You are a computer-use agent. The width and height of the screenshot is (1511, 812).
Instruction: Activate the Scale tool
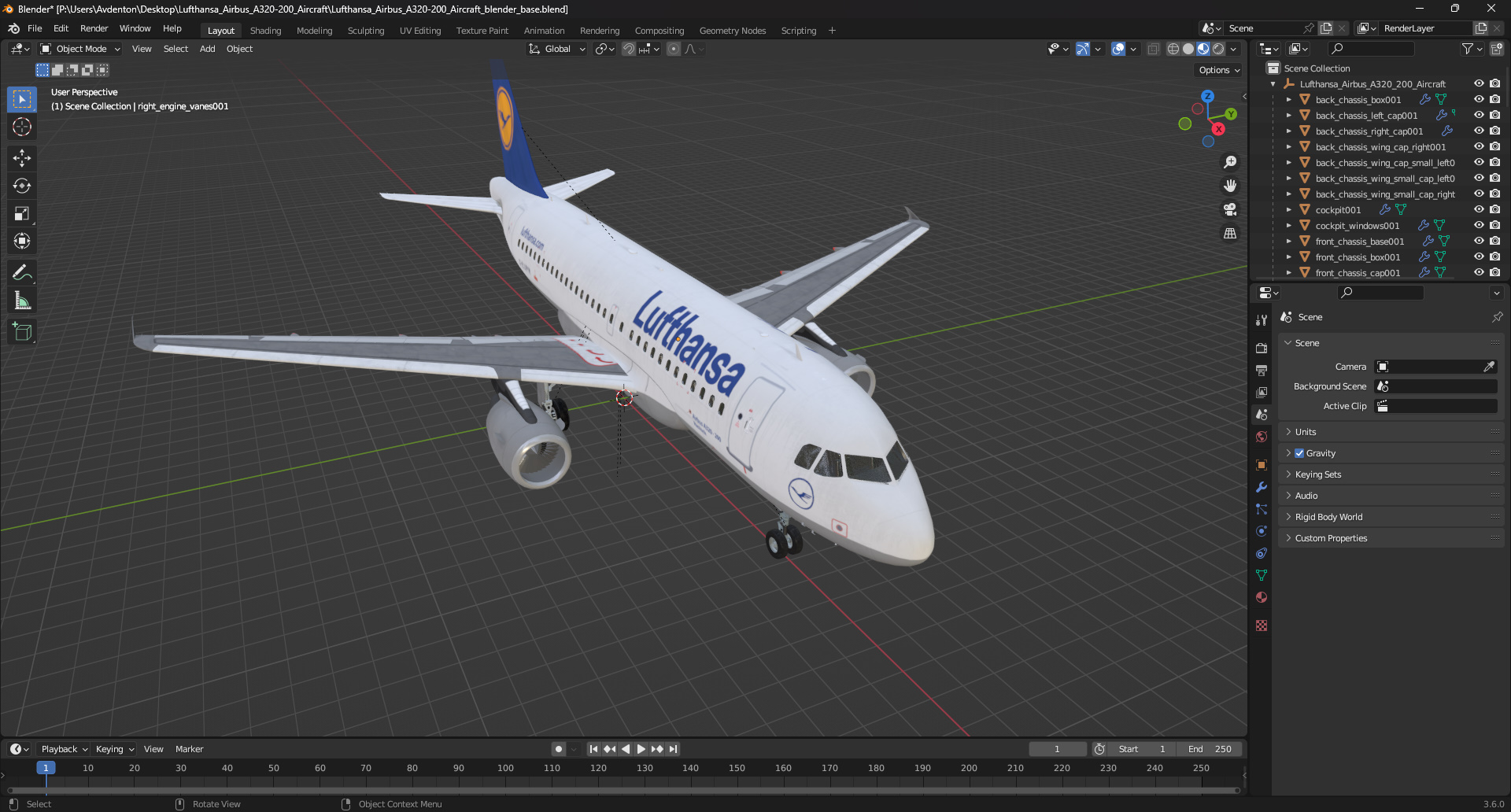click(22, 213)
